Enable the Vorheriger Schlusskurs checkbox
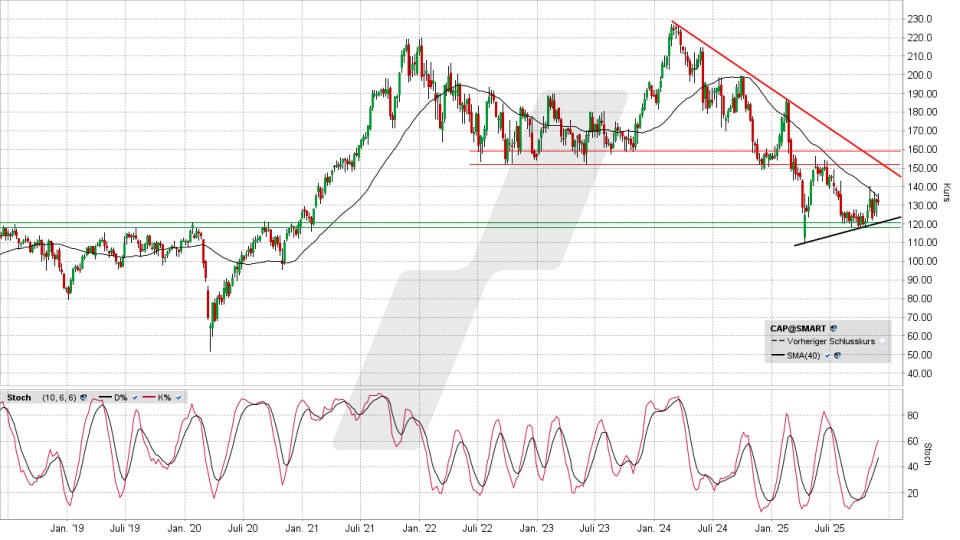 point(881,342)
